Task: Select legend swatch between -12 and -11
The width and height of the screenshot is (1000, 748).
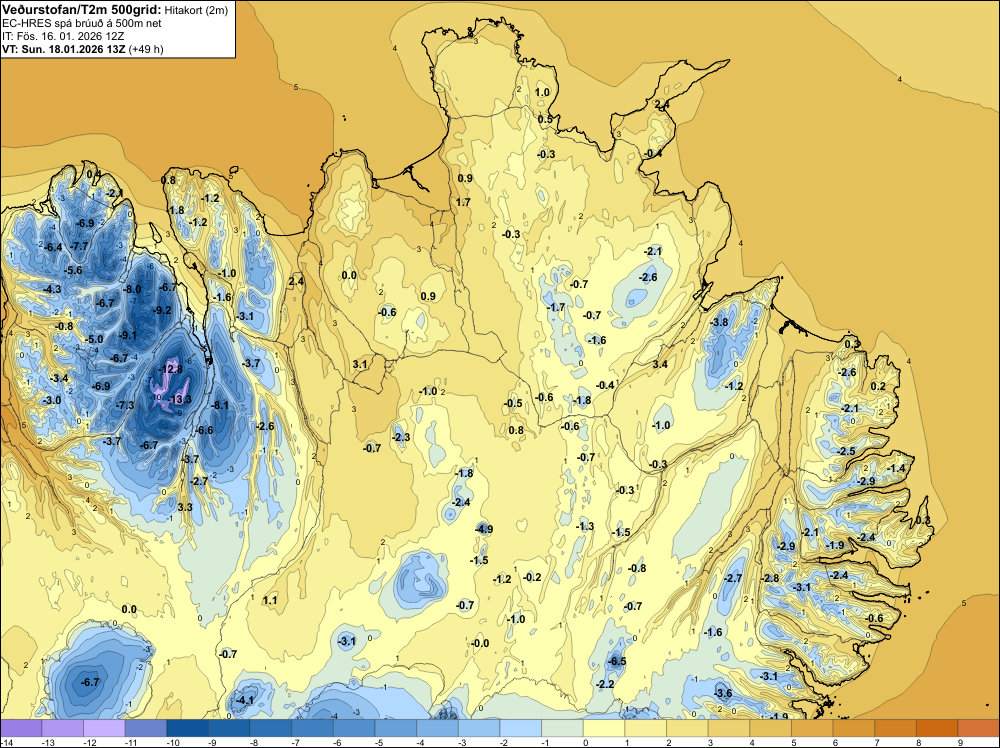Action: click(105, 728)
